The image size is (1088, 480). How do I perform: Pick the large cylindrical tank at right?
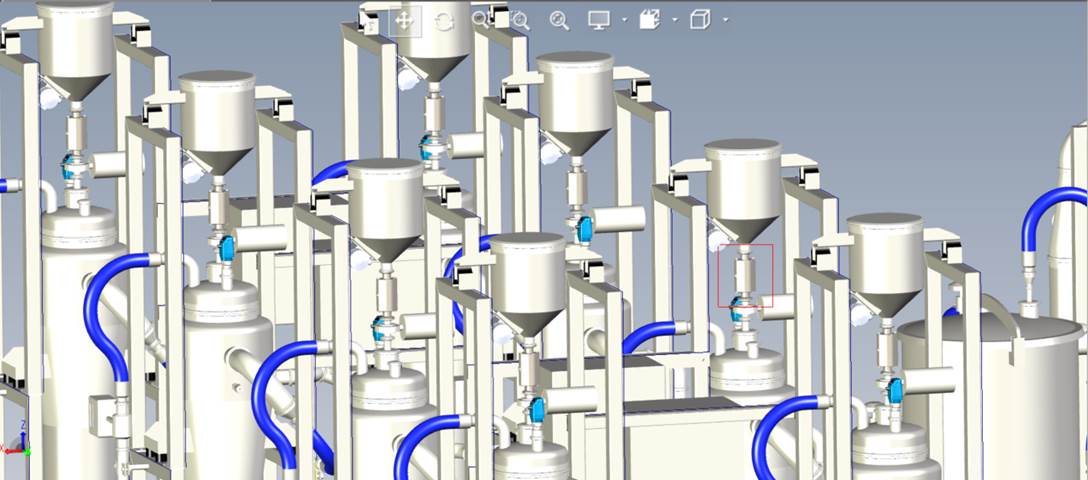tap(990, 390)
